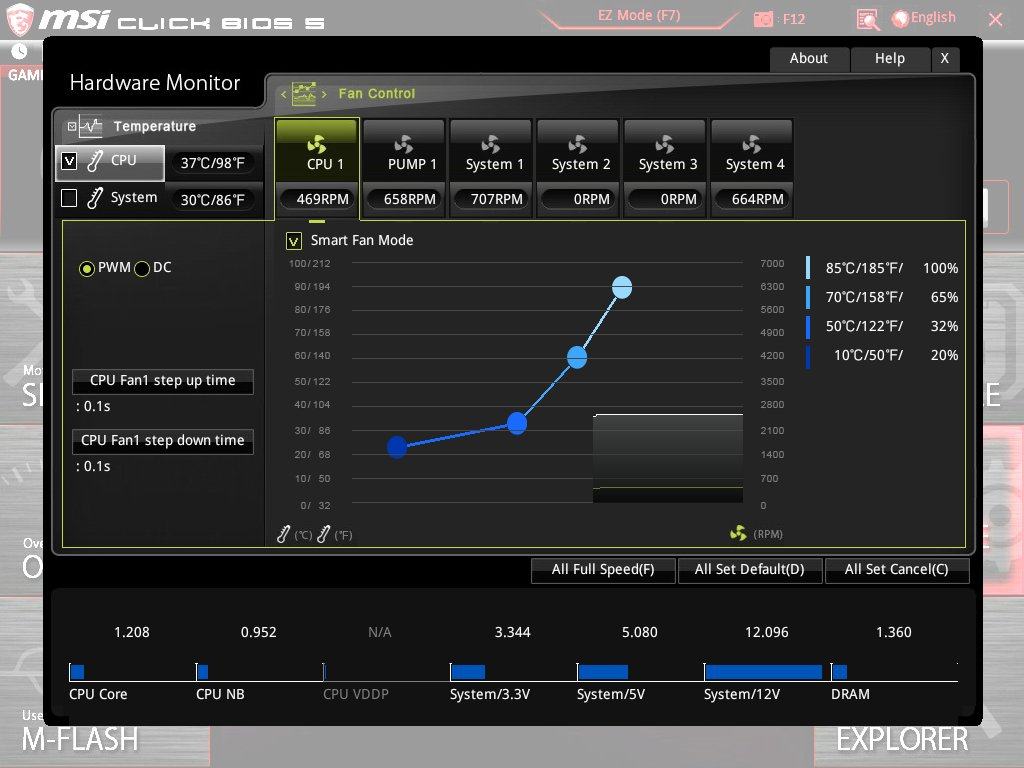This screenshot has width=1024, height=768.
Task: Enable the System temperature checkbox
Action: [x=69, y=198]
